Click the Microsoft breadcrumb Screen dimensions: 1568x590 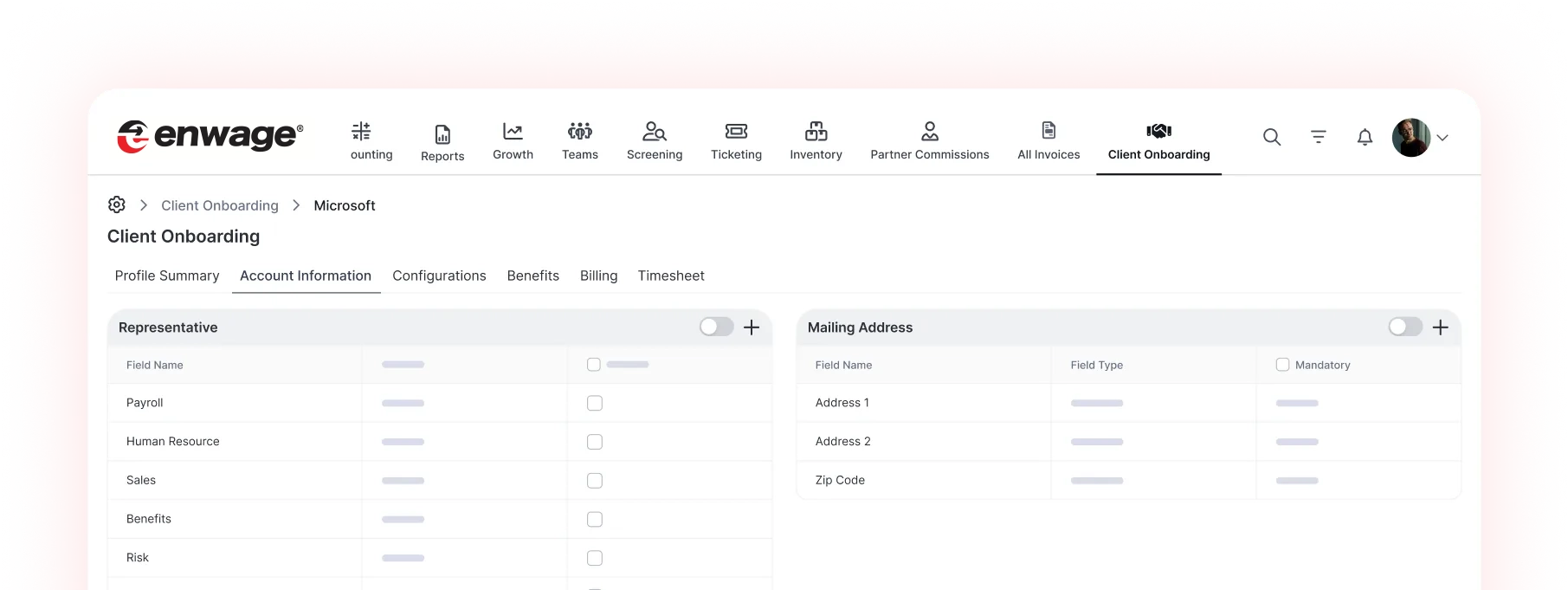tap(345, 205)
